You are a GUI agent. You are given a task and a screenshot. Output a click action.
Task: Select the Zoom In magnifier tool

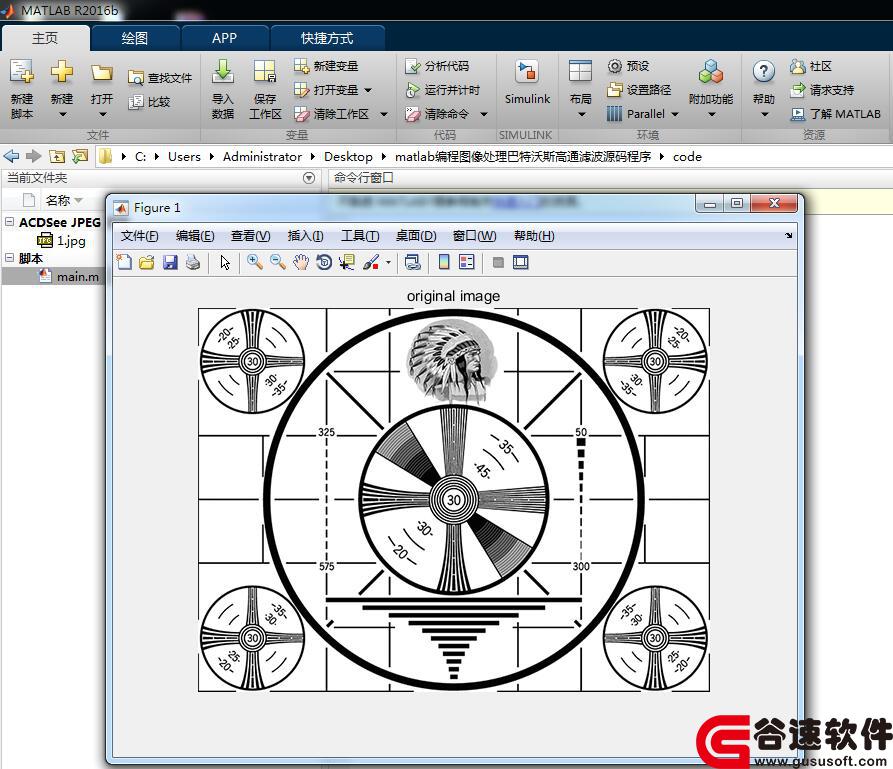[x=255, y=262]
